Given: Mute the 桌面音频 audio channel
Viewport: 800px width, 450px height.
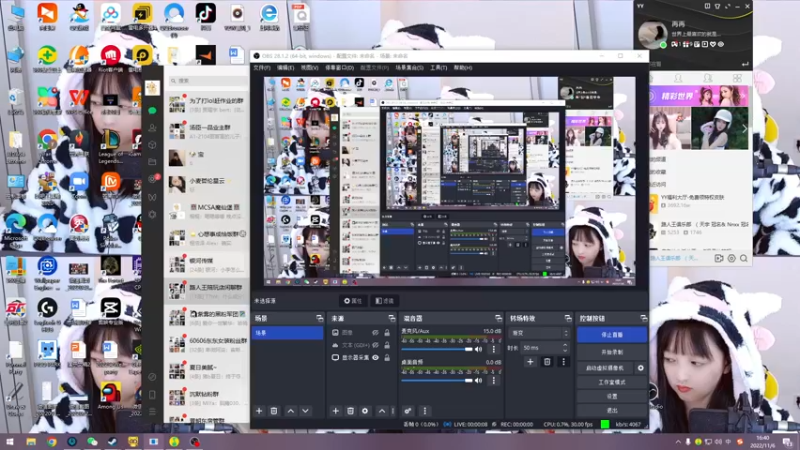Looking at the screenshot, I should (x=479, y=381).
